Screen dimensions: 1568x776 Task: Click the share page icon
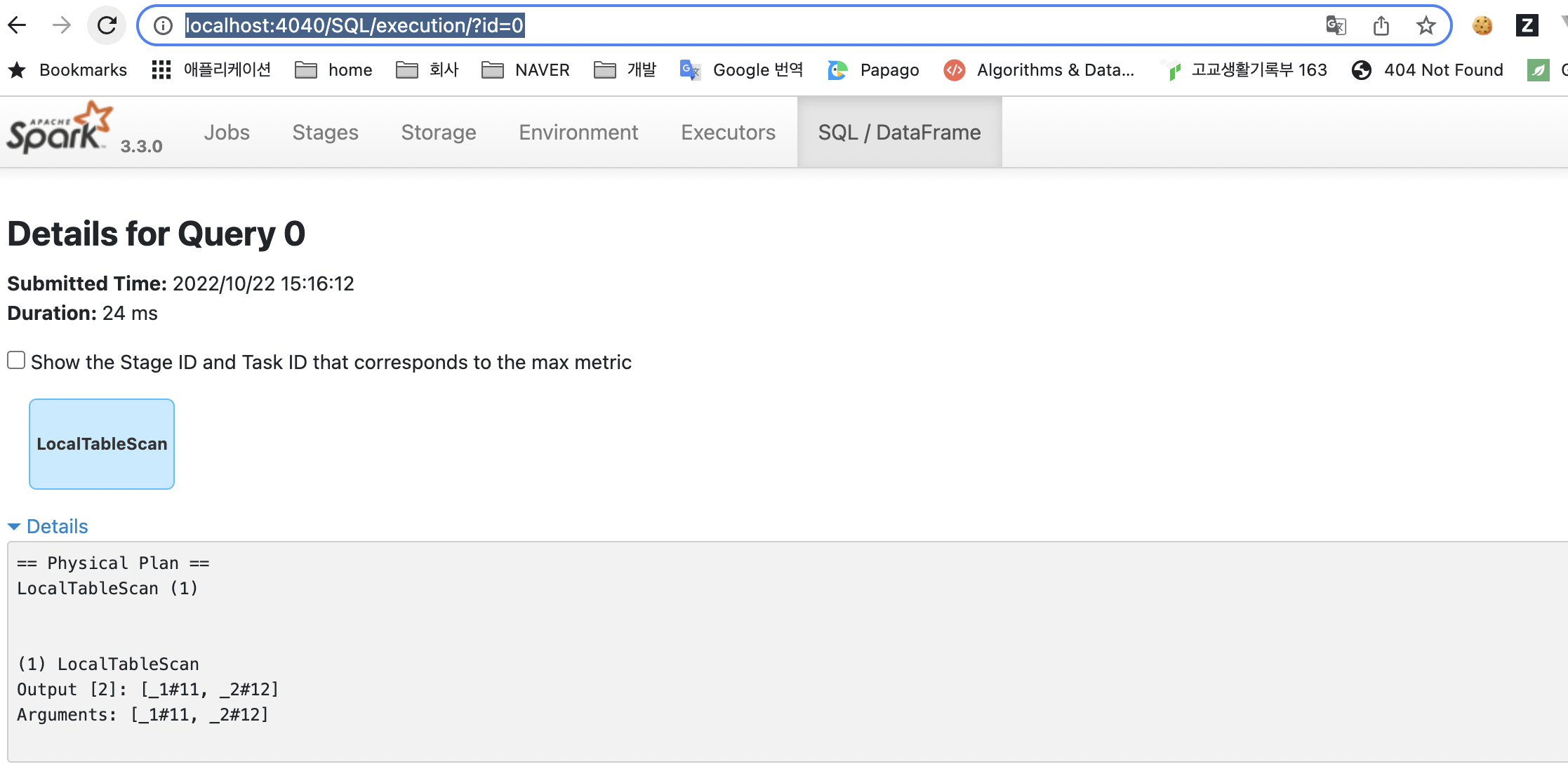pyautogui.click(x=1381, y=26)
